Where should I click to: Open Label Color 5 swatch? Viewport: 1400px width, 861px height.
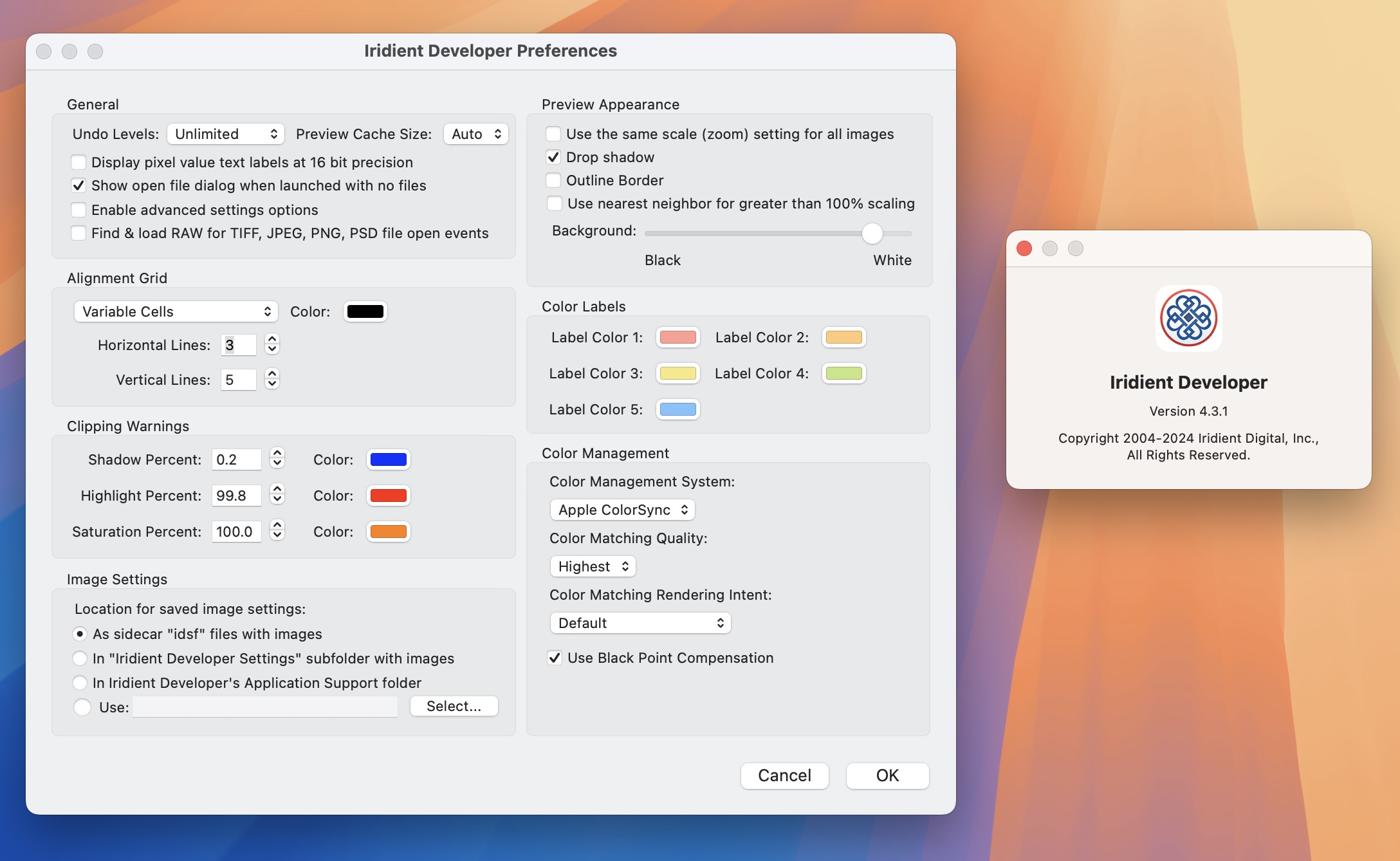678,409
